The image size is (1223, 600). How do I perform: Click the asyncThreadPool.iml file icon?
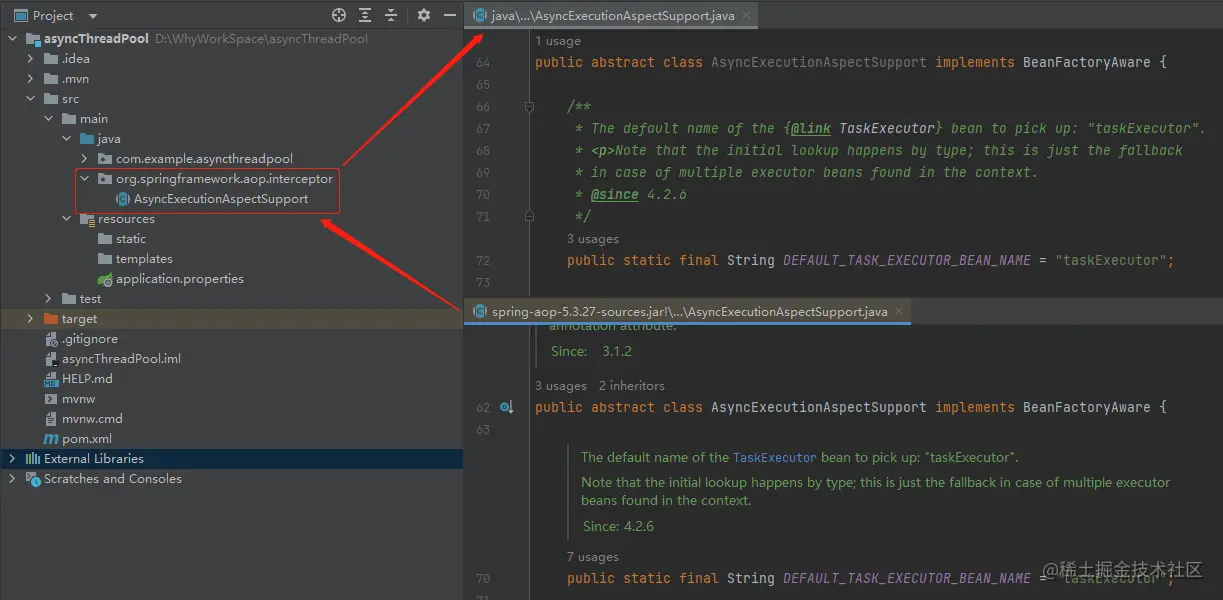pos(51,359)
